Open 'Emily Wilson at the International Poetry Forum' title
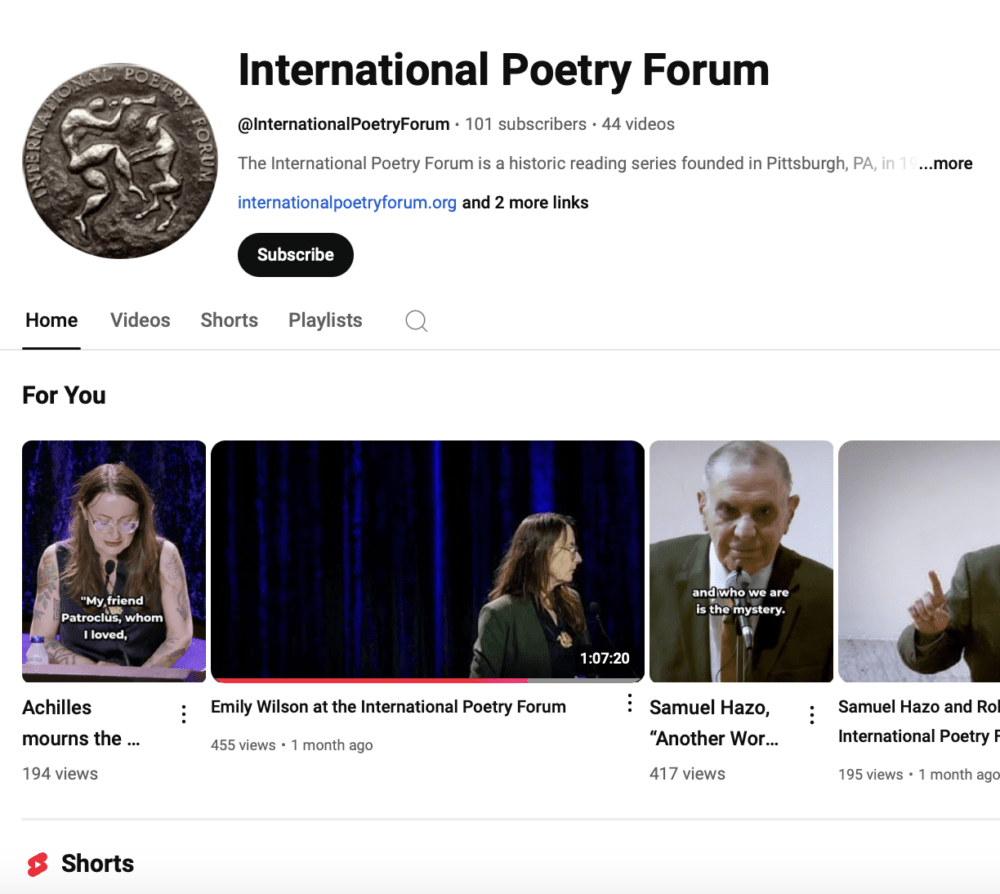1000x894 pixels. [388, 707]
